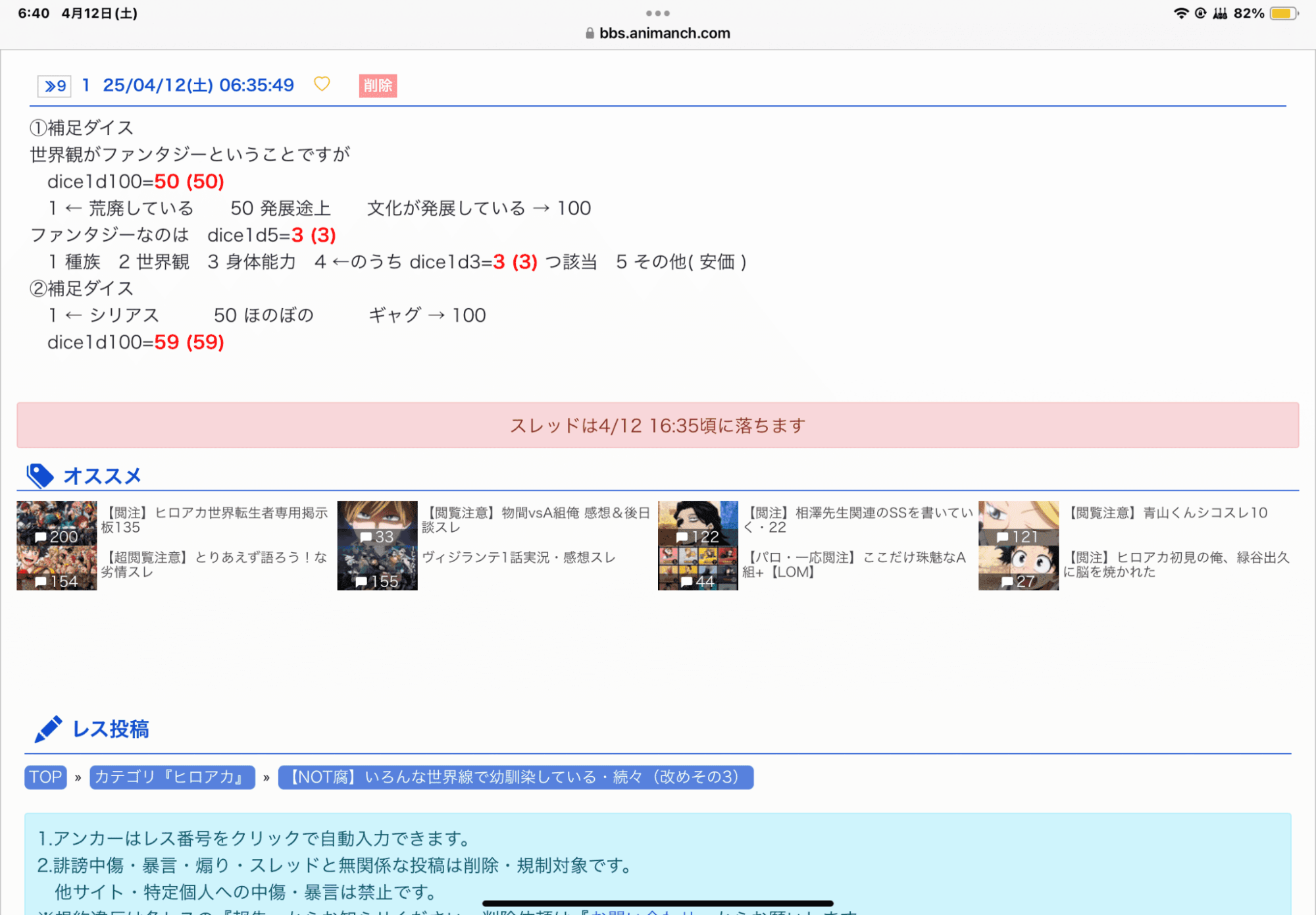Open the »9 reply anchor link
The image size is (1316, 915).
[x=55, y=86]
